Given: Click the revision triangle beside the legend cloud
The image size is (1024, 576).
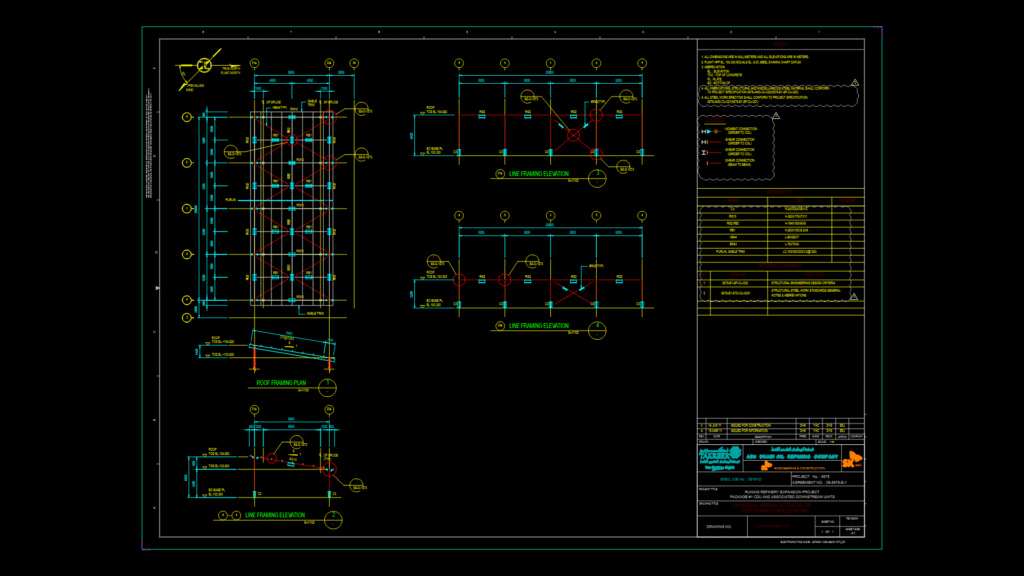Looking at the screenshot, I should [776, 116].
